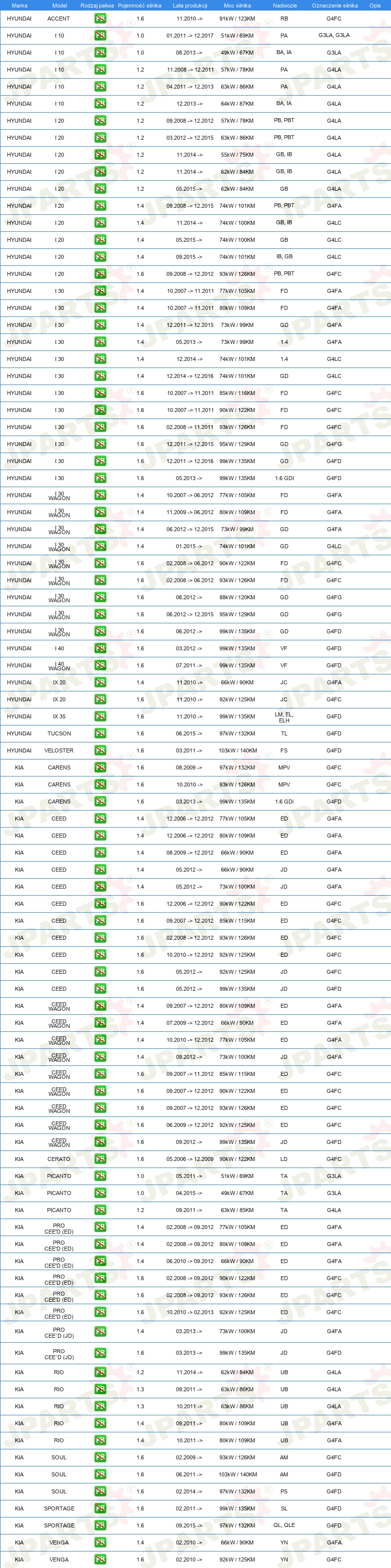Click the fuel icon in the Hyundai I 20 55kW / 75KM row
This screenshot has height=1568, width=391.
pos(100,155)
